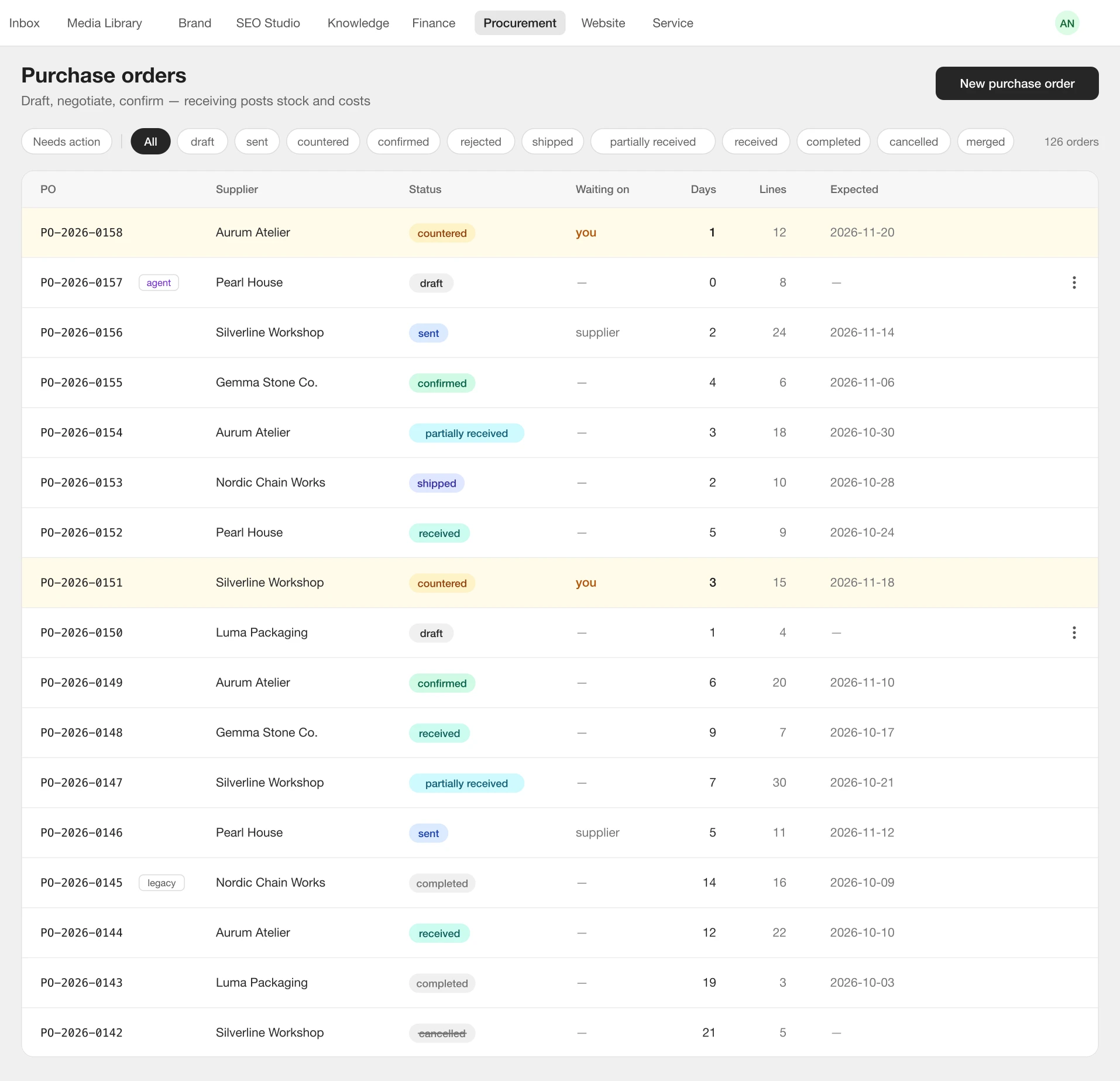The height and width of the screenshot is (1081, 1120).
Task: Open the Knowledge tab
Action: tap(358, 23)
